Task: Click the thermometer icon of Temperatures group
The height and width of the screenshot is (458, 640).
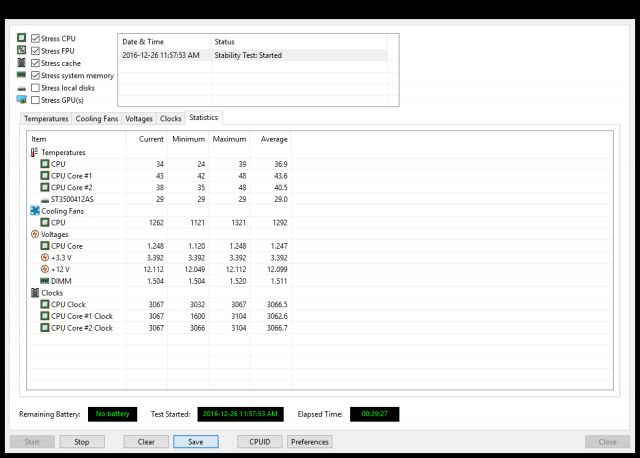Action: (34, 152)
